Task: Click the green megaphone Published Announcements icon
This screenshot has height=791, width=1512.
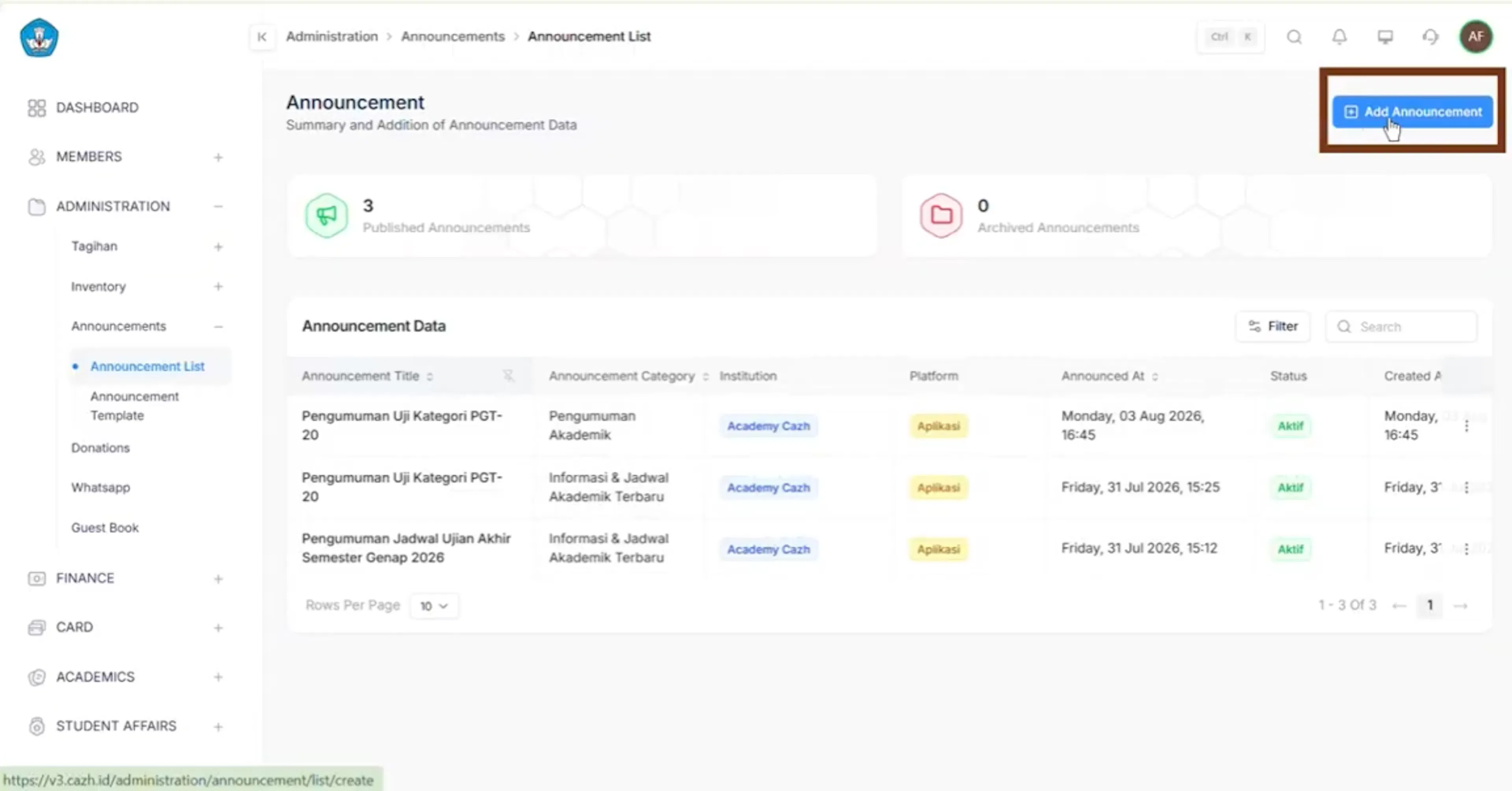Action: click(326, 215)
